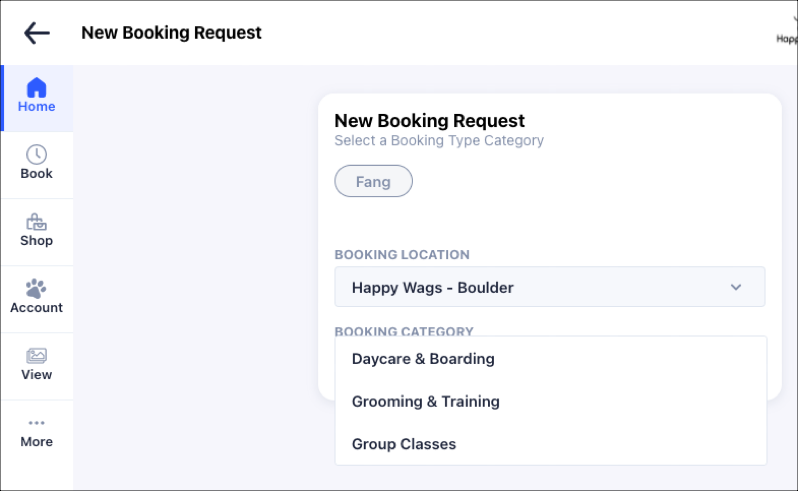798x491 pixels.
Task: Pick Group Classes from the category list
Action: click(x=403, y=443)
